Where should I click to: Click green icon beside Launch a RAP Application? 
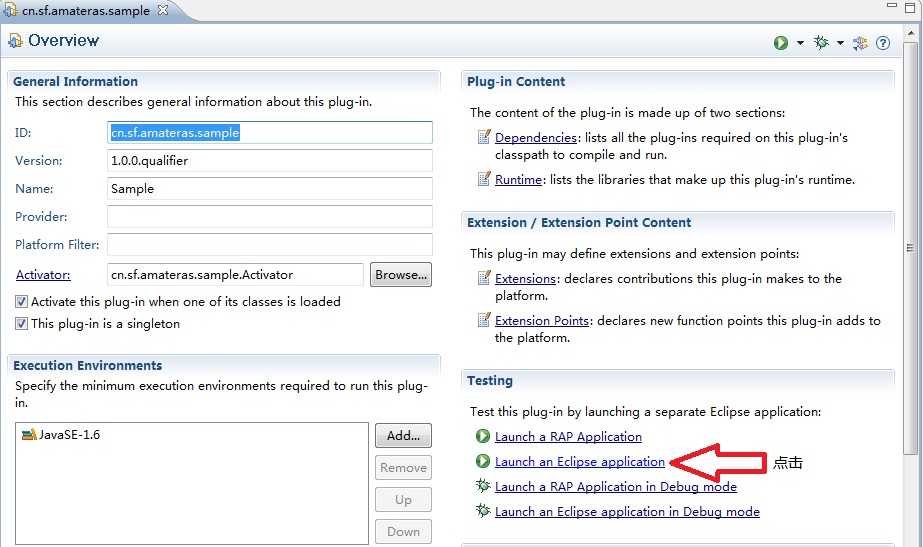pyautogui.click(x=483, y=436)
